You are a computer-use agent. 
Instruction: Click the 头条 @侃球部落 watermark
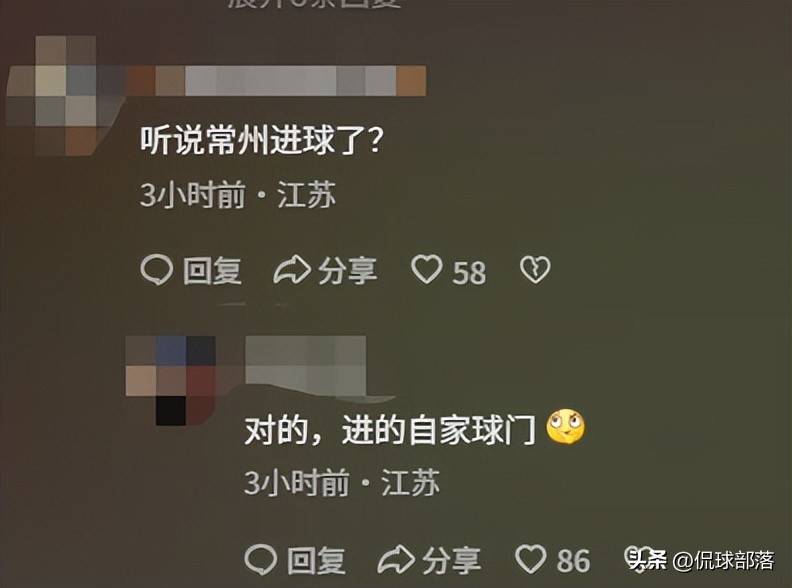click(x=701, y=560)
